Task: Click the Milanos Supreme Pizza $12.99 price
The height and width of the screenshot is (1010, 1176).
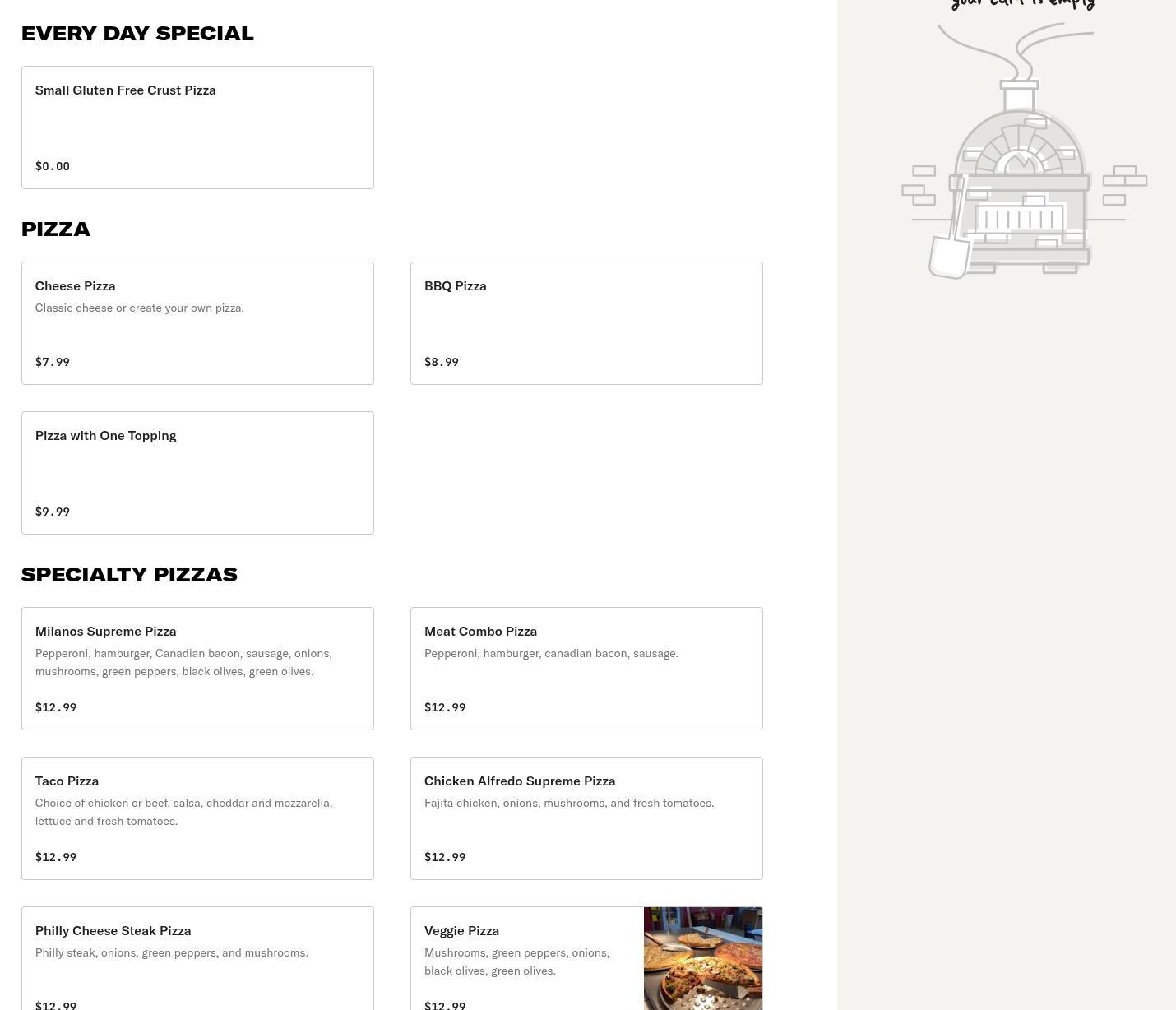Action: click(x=56, y=707)
